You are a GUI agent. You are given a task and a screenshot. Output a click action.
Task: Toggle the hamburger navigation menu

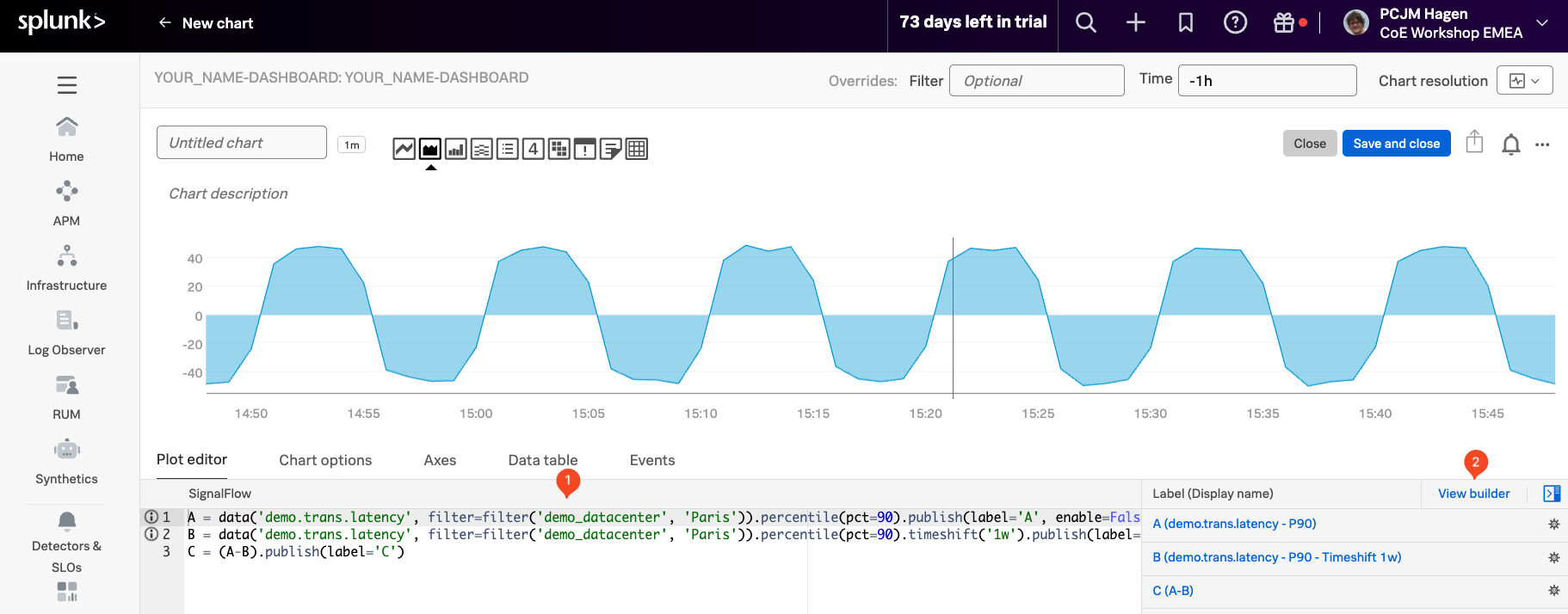click(x=67, y=84)
